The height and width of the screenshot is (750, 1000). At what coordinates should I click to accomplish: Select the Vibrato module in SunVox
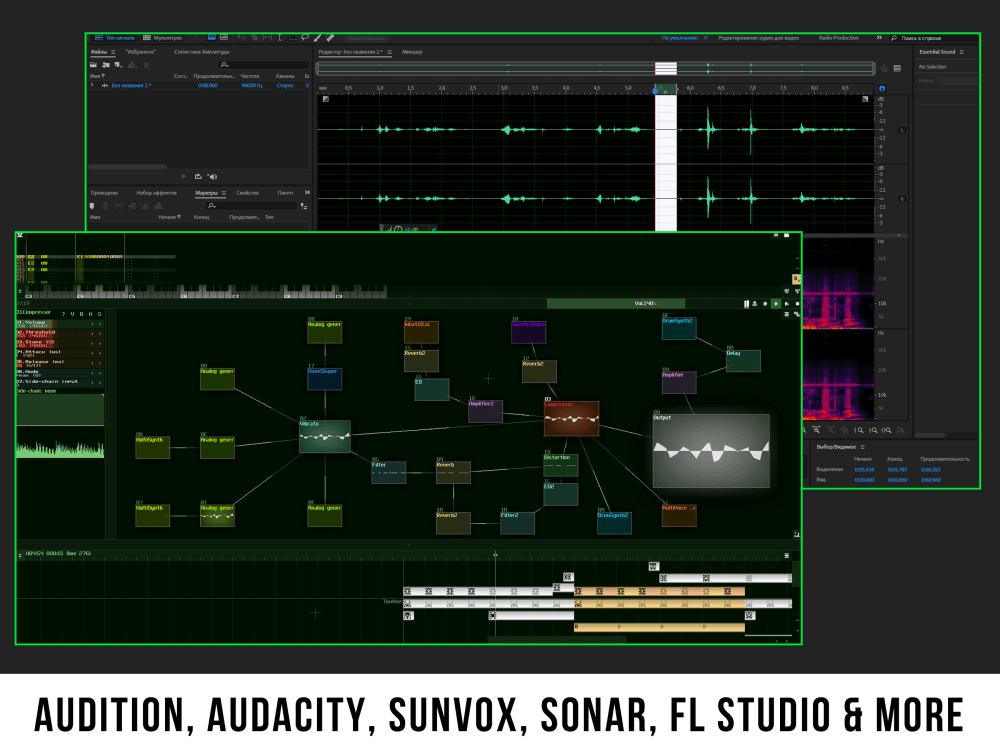(325, 436)
